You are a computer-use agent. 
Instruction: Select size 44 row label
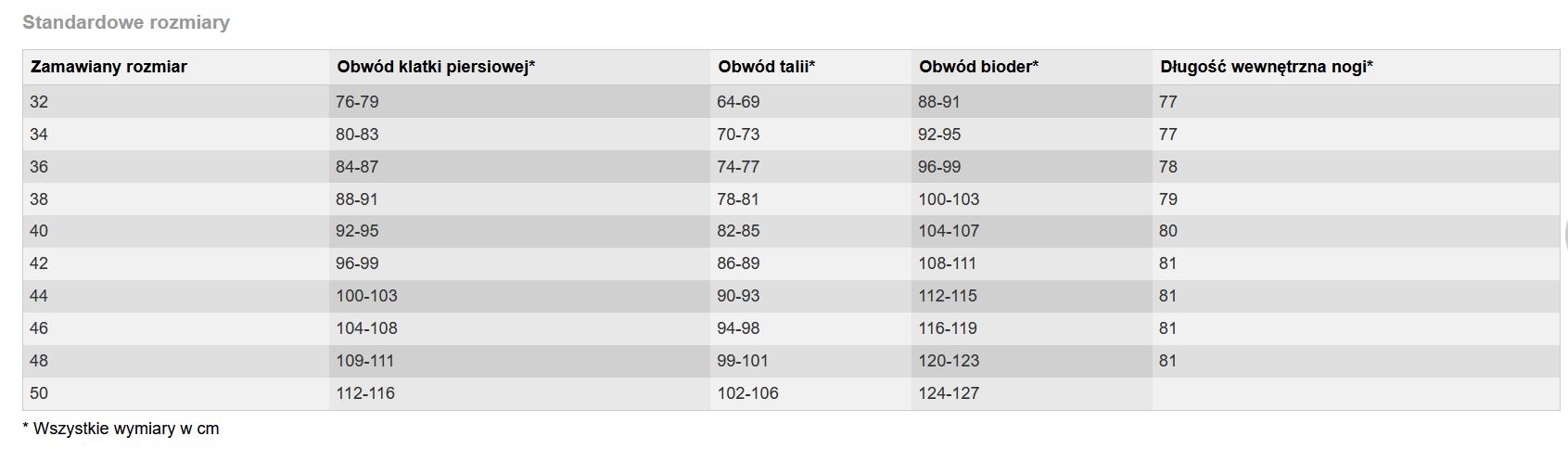pyautogui.click(x=39, y=296)
